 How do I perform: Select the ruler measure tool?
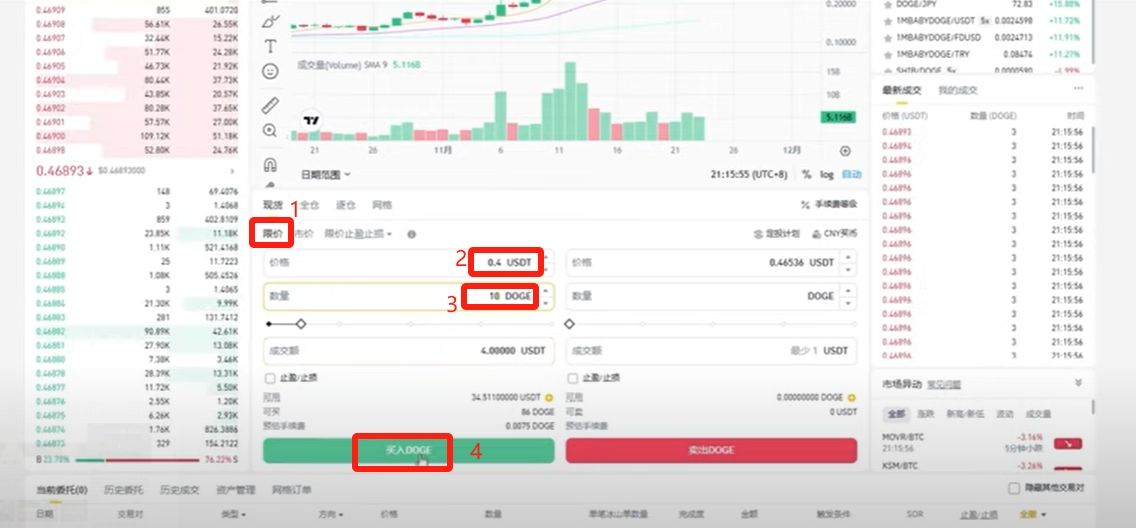click(x=270, y=106)
